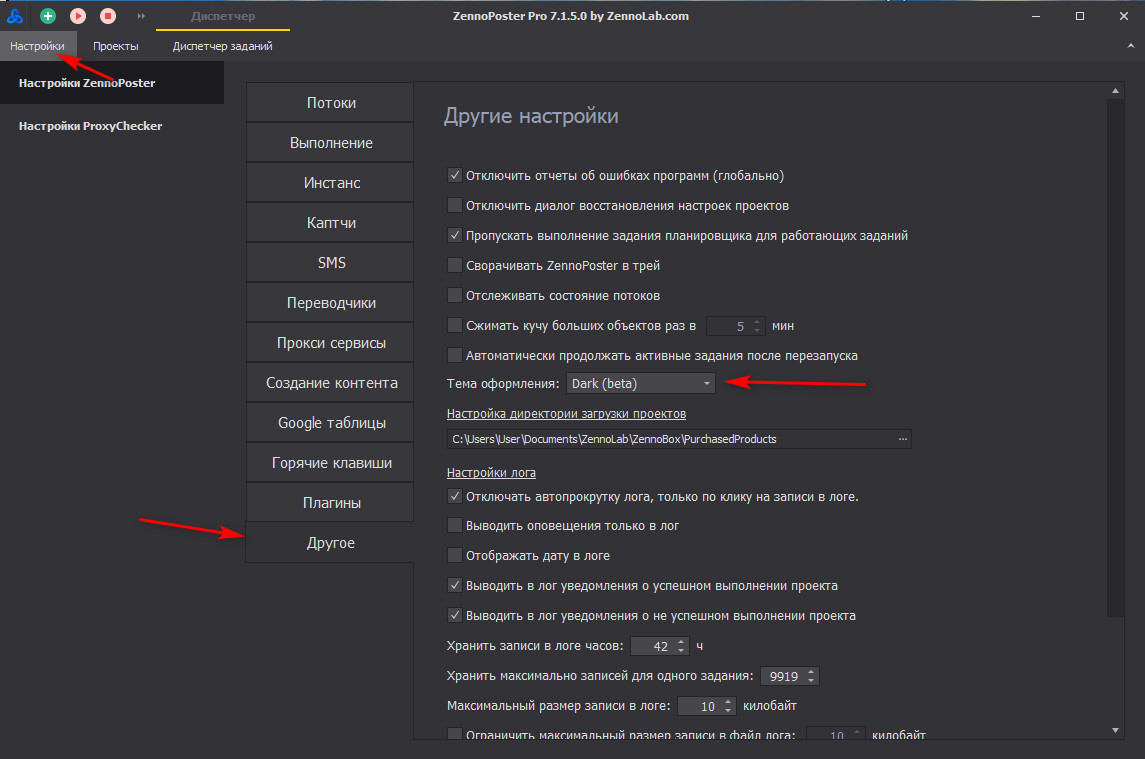Click the scrollbar up arrow in settings
The image size is (1145, 759).
[x=1115, y=91]
